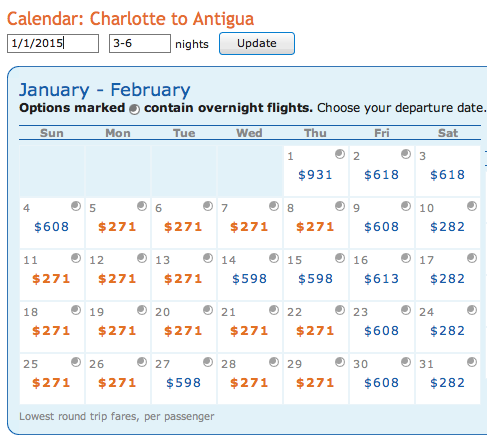Click overnight moon icon on January 17
The width and height of the screenshot is (487, 442).
472,258
